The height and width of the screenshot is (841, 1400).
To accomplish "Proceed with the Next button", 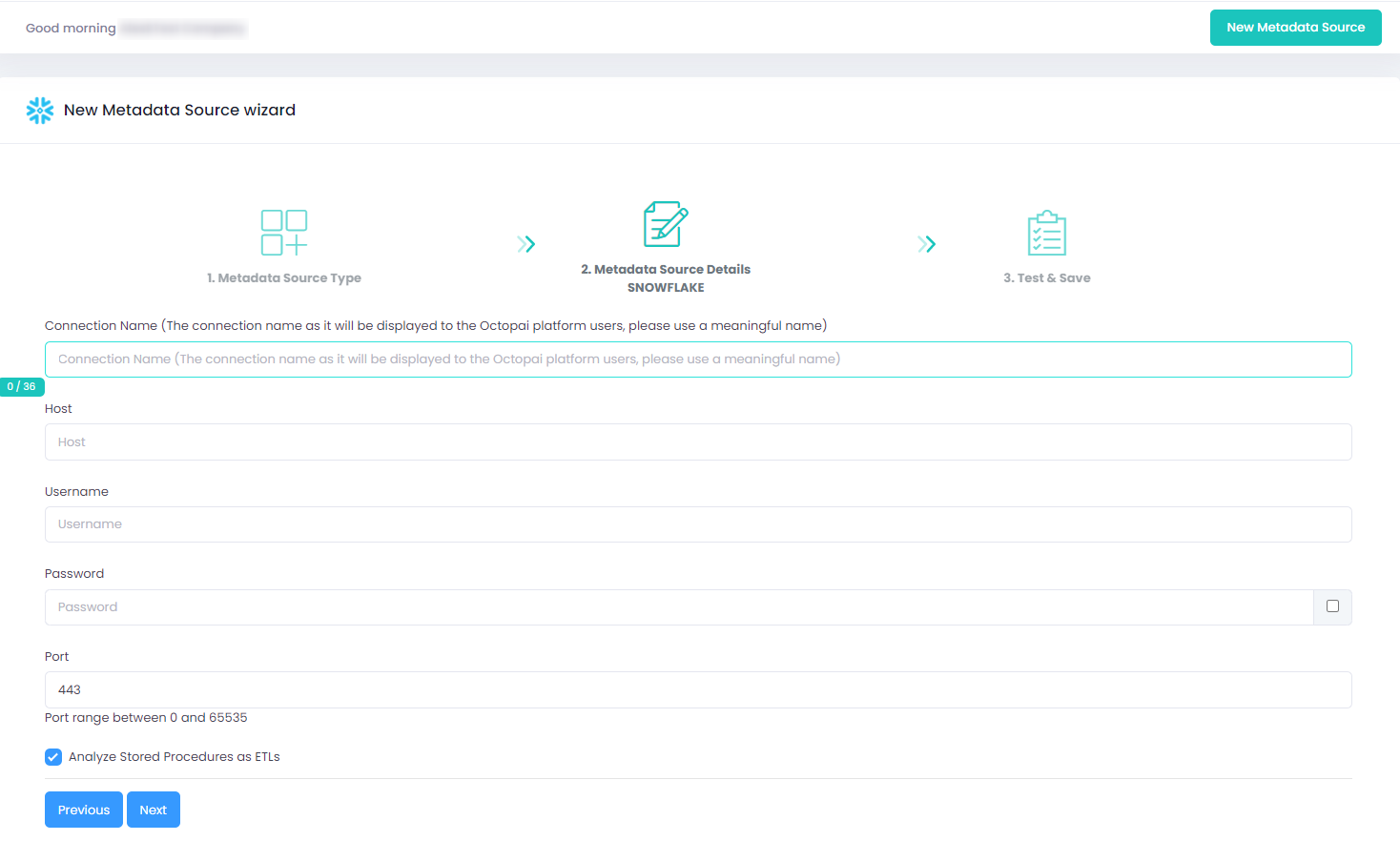I will pyautogui.click(x=154, y=810).
